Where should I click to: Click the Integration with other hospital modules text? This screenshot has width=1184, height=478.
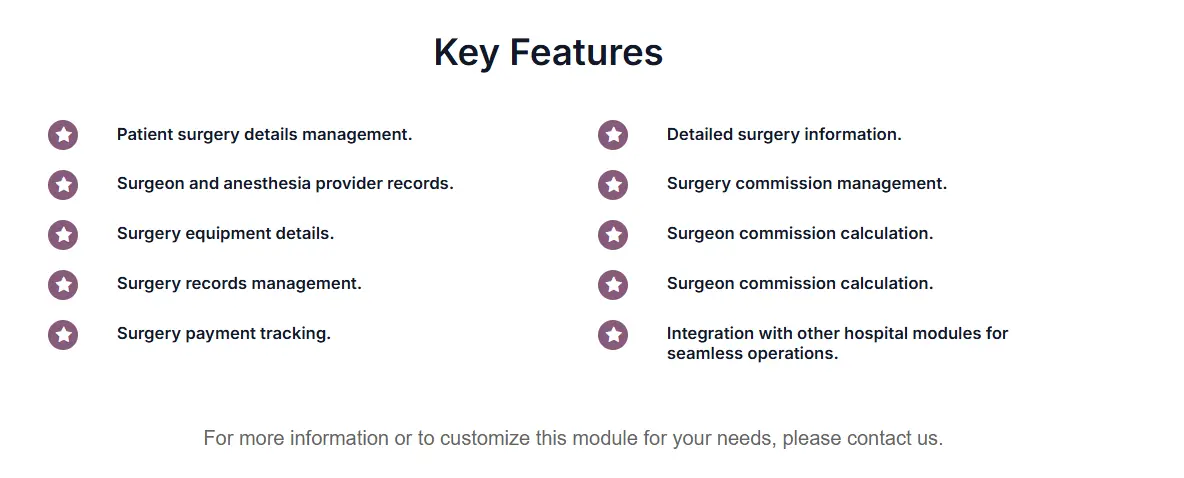tap(837, 343)
